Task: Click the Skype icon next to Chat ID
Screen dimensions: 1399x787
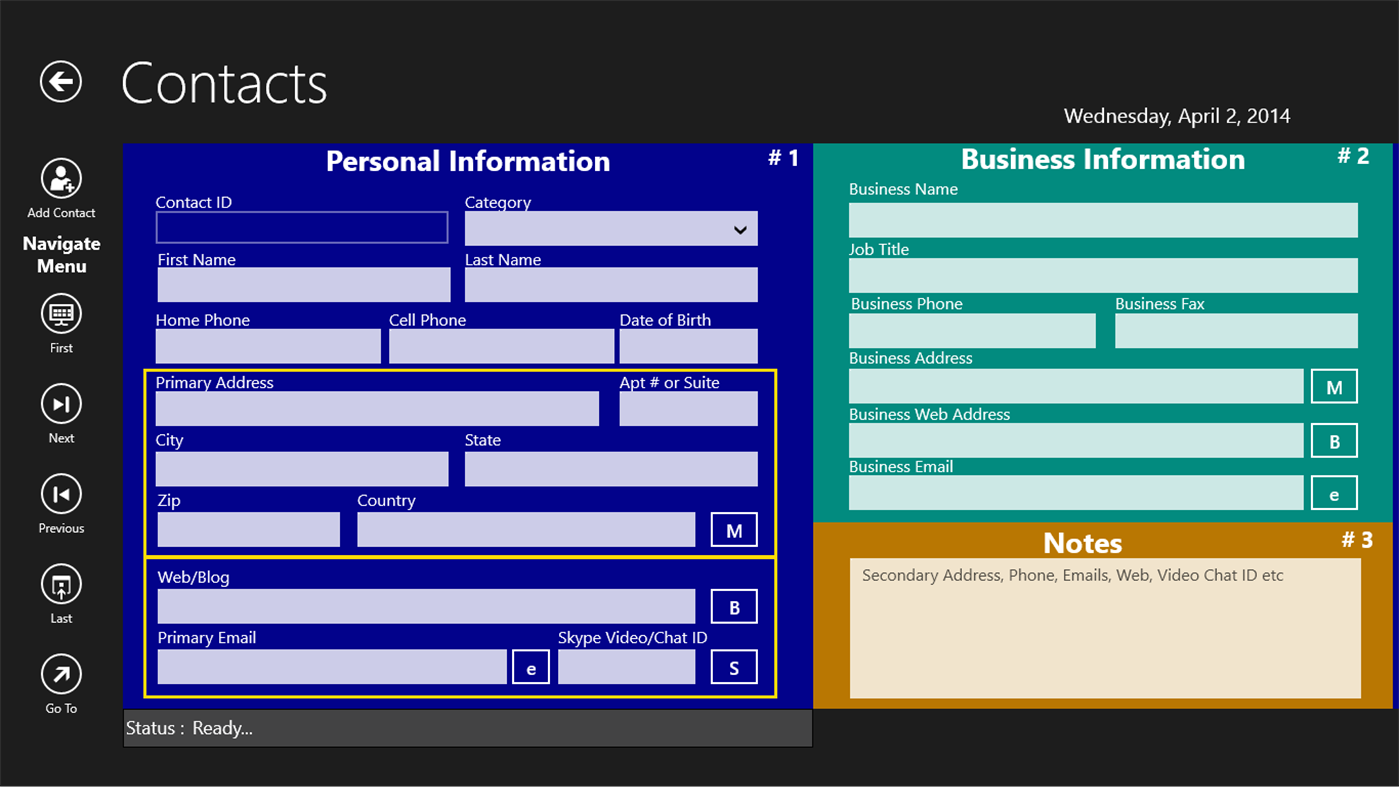Action: (734, 666)
